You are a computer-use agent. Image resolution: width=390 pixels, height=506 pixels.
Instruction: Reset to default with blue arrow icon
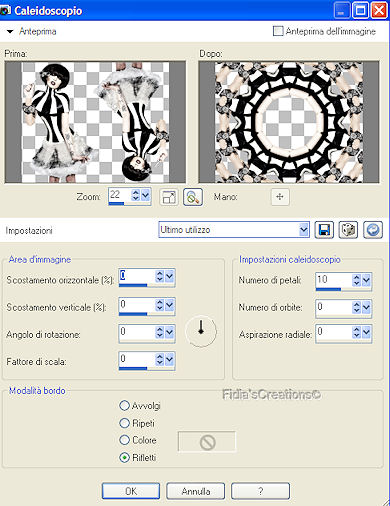(x=373, y=230)
